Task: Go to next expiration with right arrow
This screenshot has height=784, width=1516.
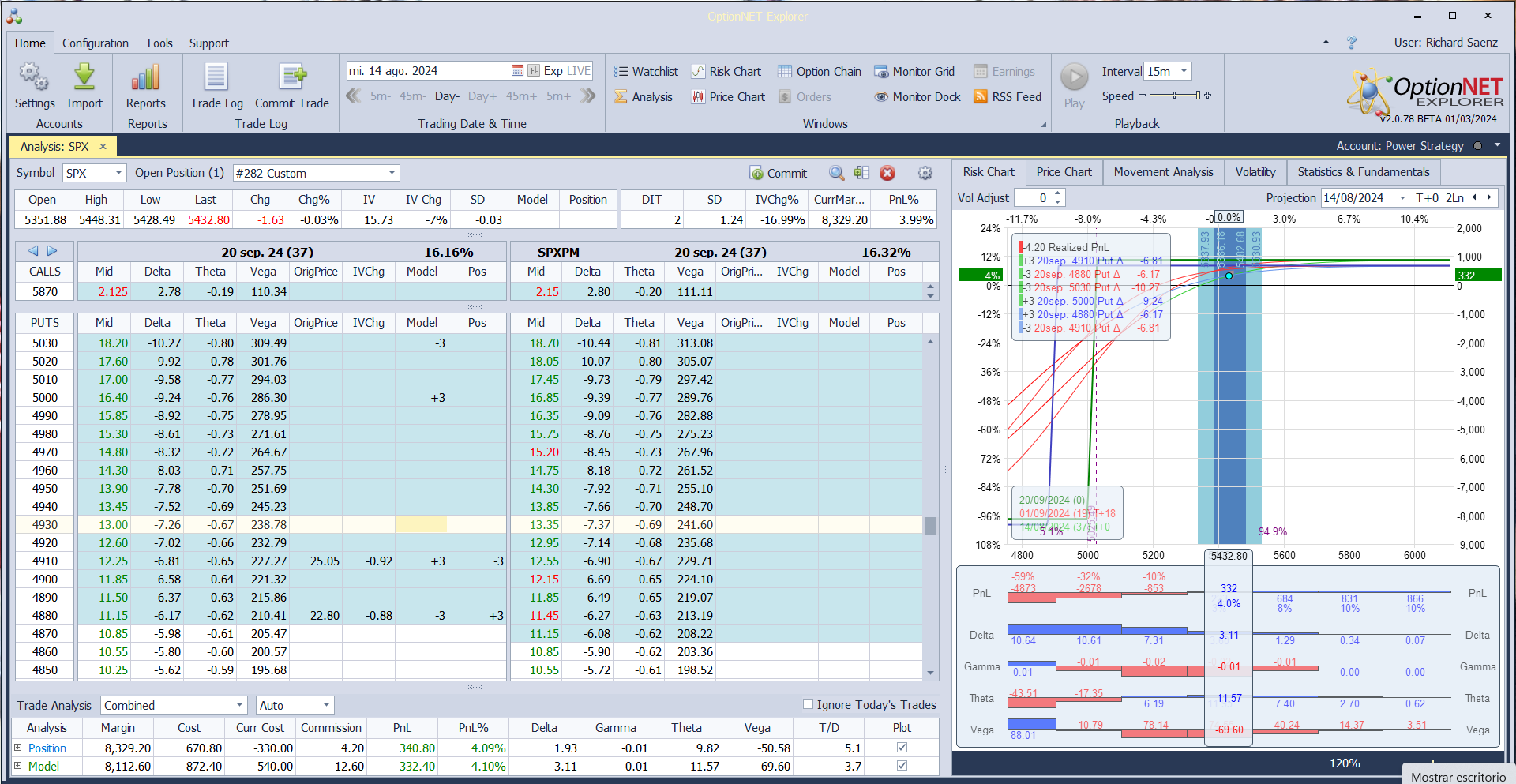Action: click(52, 250)
